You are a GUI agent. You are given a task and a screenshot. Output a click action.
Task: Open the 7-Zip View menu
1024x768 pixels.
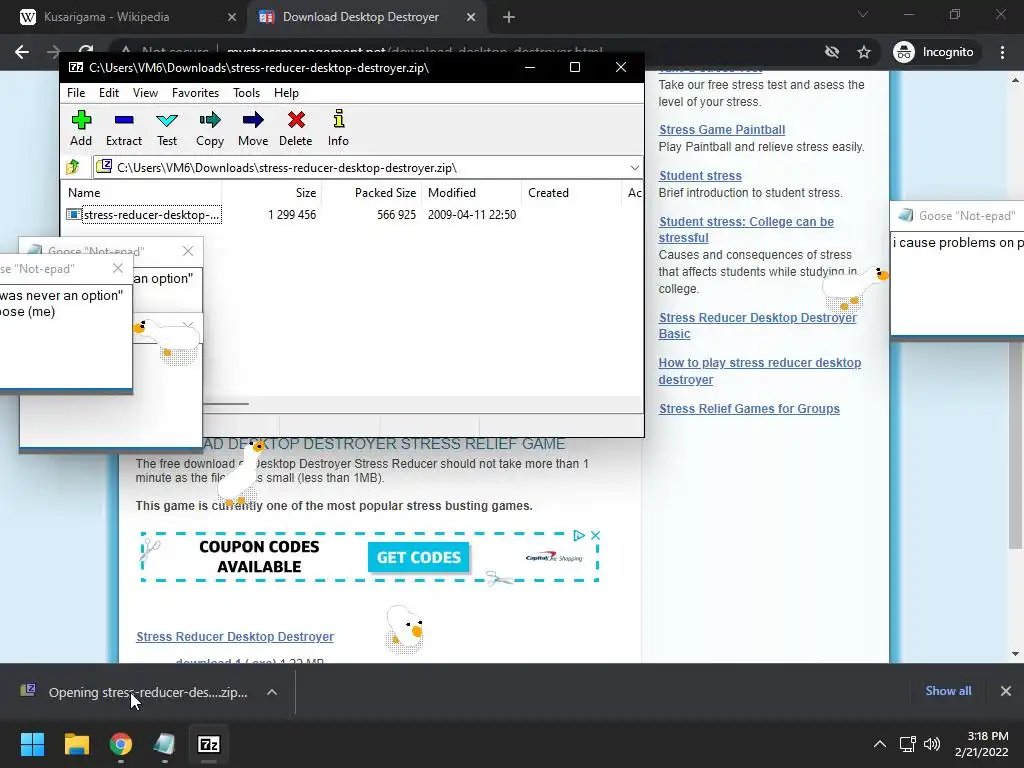pos(145,93)
